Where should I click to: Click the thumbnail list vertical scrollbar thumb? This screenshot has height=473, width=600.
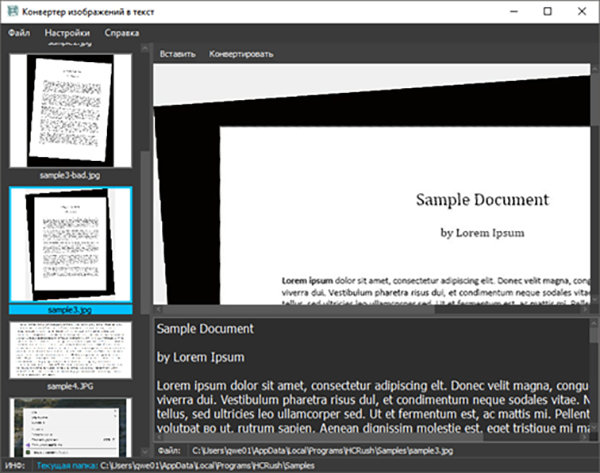click(x=145, y=233)
